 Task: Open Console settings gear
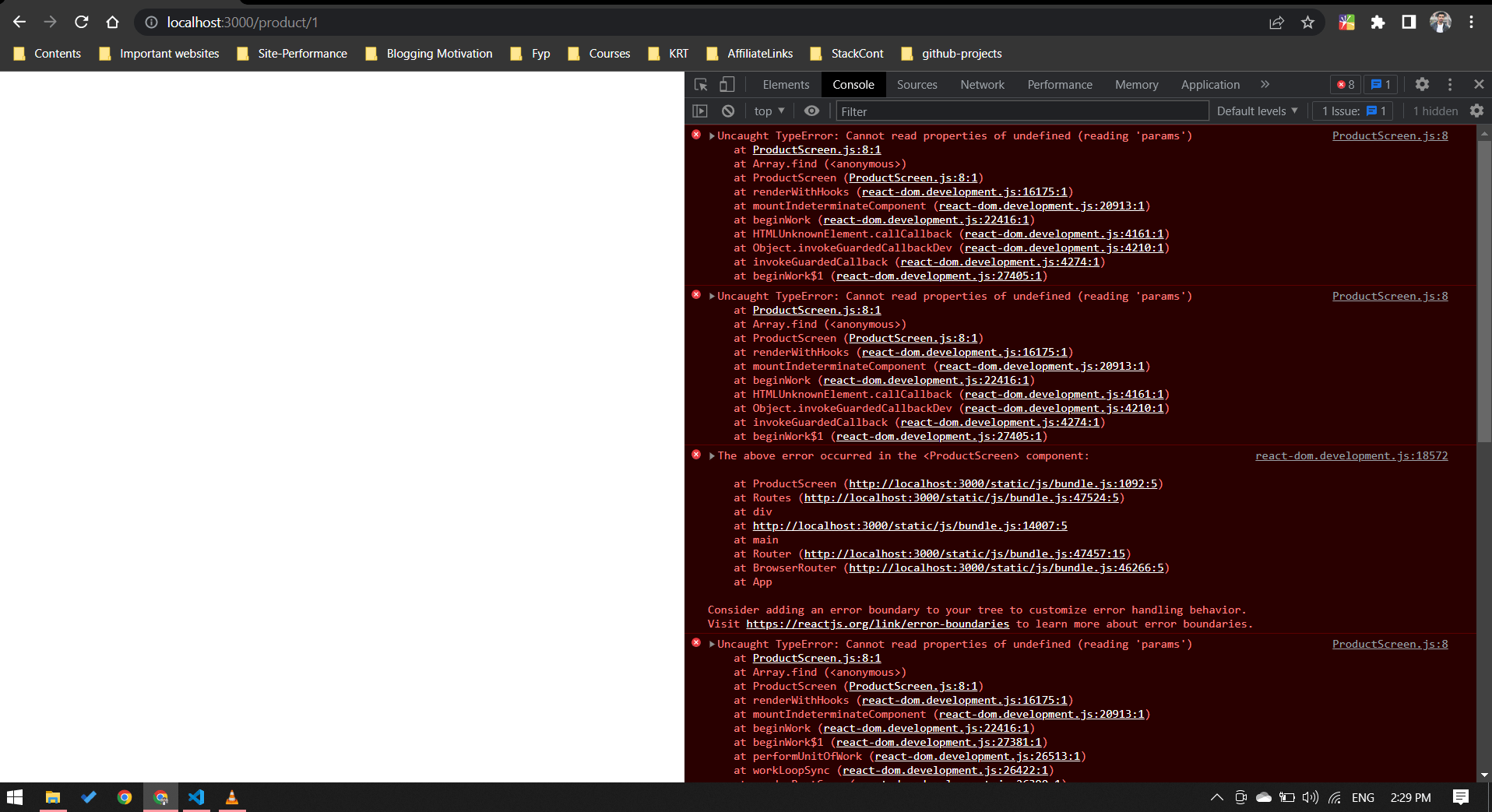[x=1476, y=111]
